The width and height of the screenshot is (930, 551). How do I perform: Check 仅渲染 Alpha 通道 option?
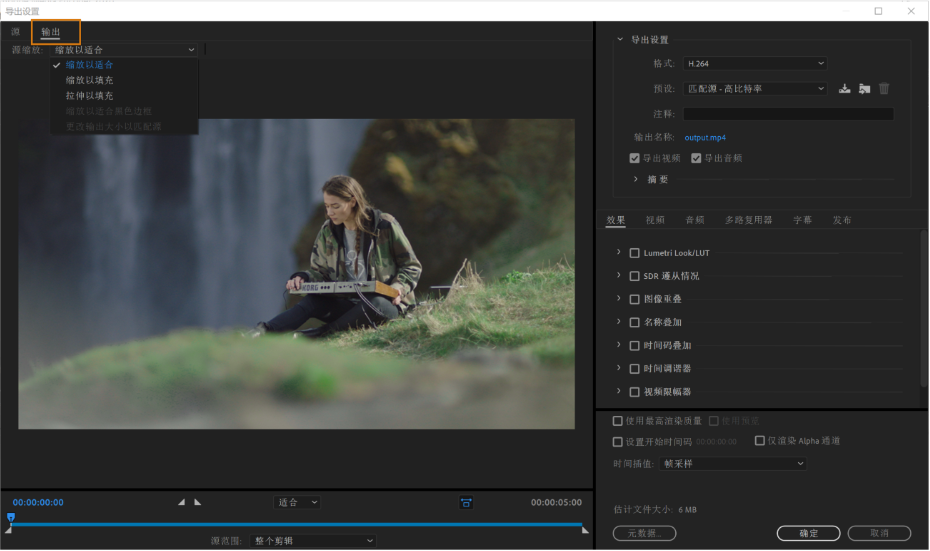[x=760, y=441]
